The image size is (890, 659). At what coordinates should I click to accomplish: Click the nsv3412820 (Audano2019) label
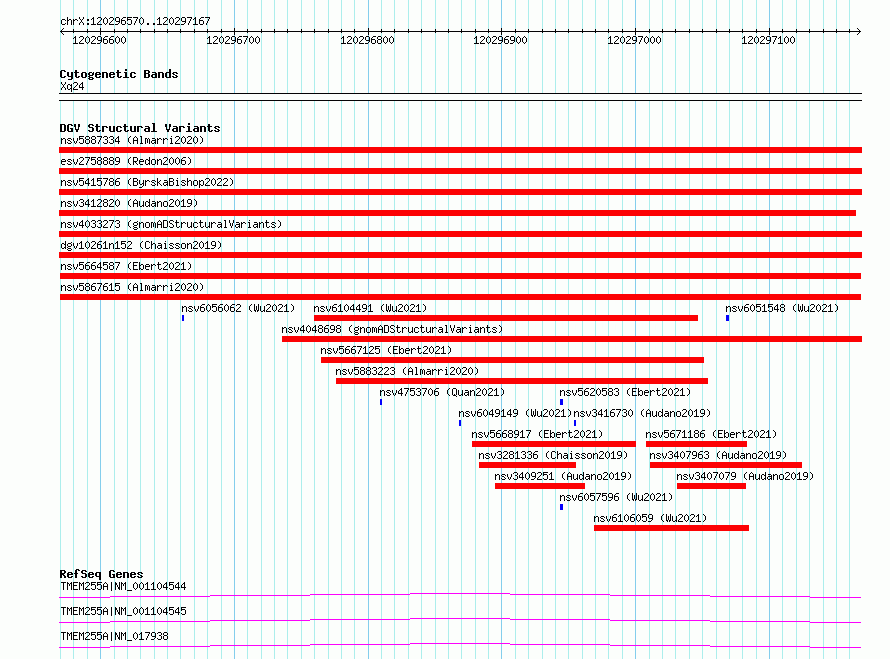click(129, 203)
